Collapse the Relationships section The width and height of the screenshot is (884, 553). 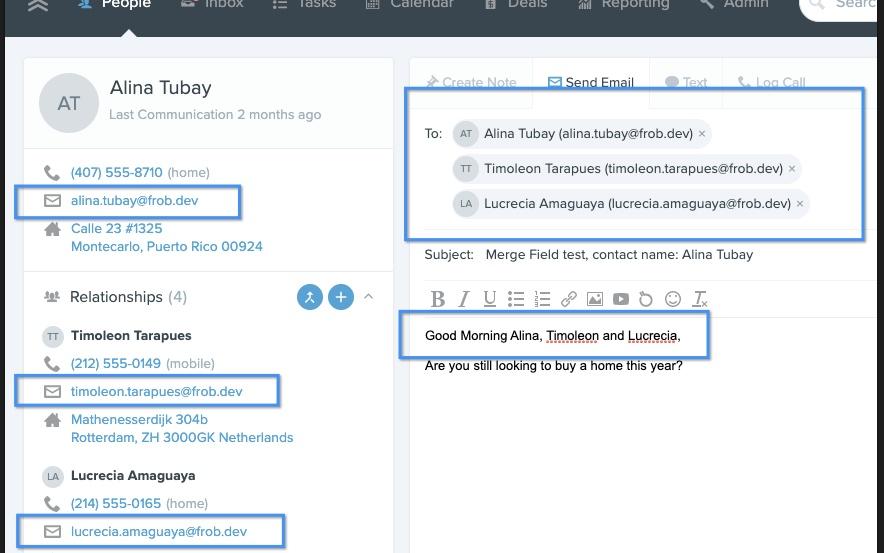coord(368,297)
